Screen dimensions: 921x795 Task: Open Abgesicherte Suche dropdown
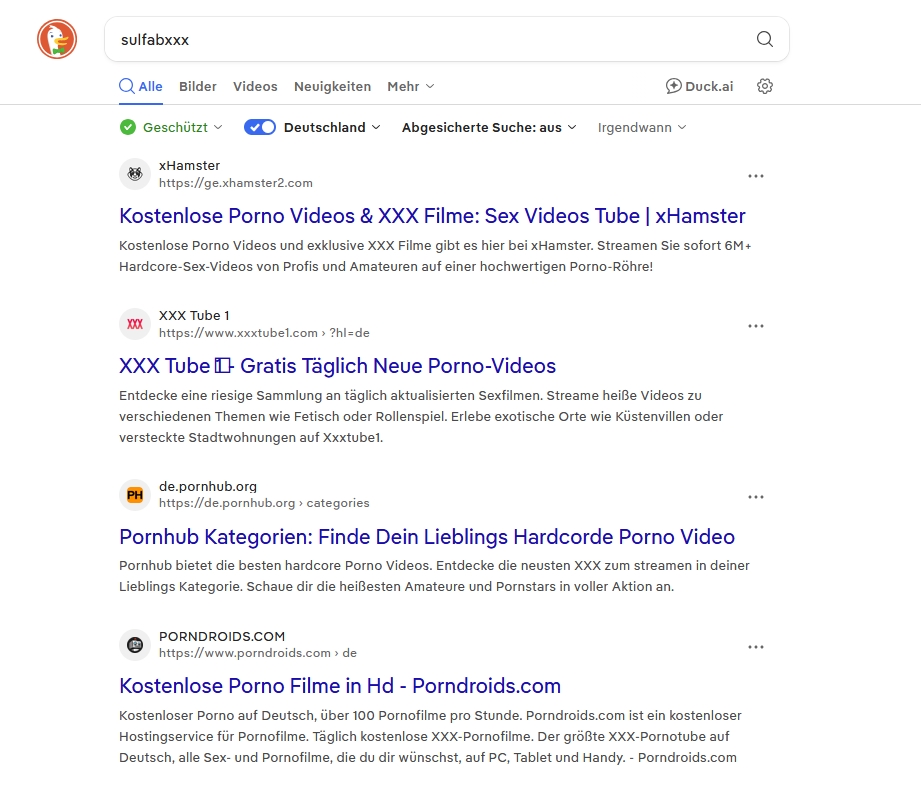pyautogui.click(x=489, y=127)
